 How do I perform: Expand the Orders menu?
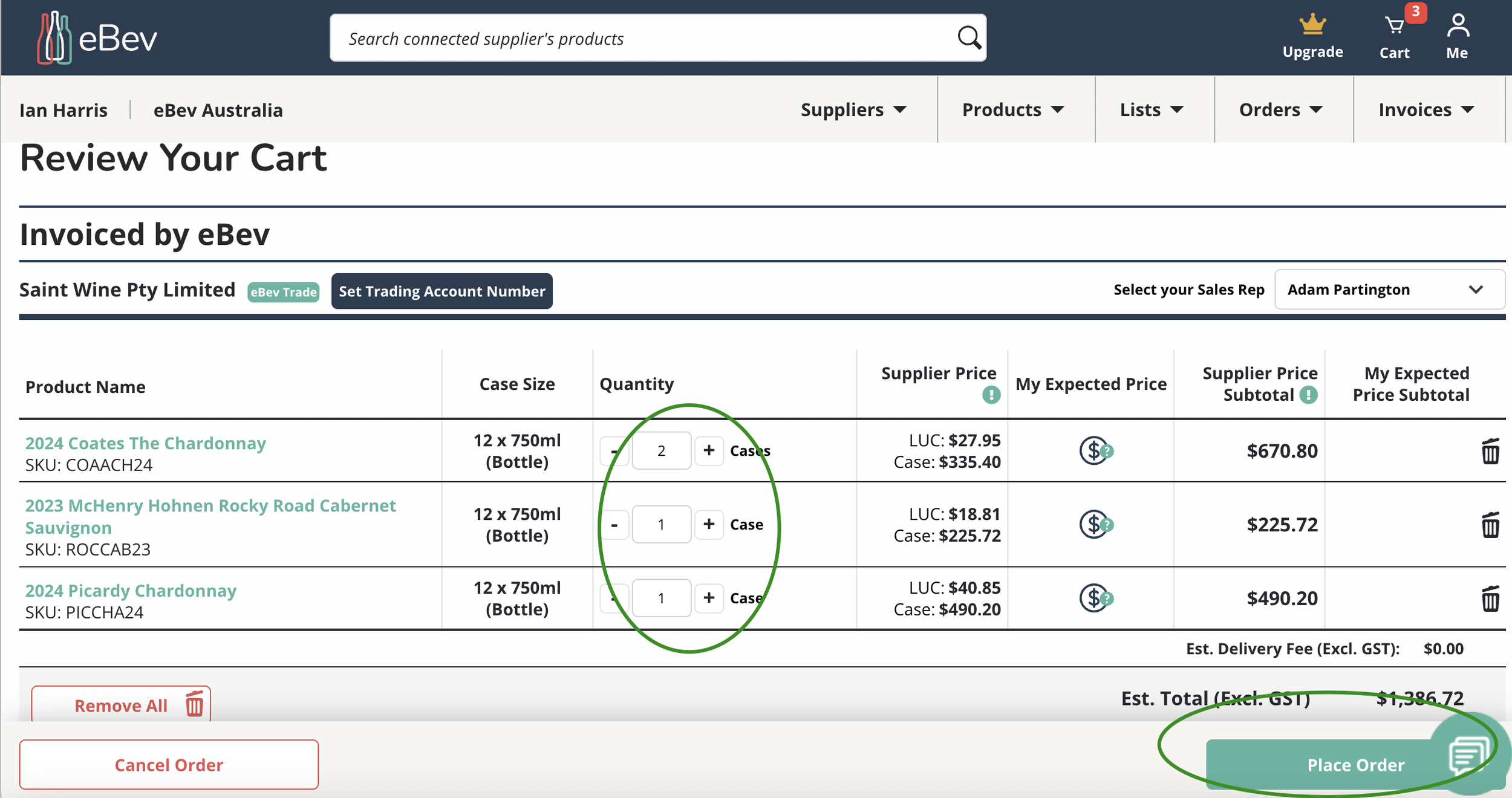pyautogui.click(x=1280, y=110)
